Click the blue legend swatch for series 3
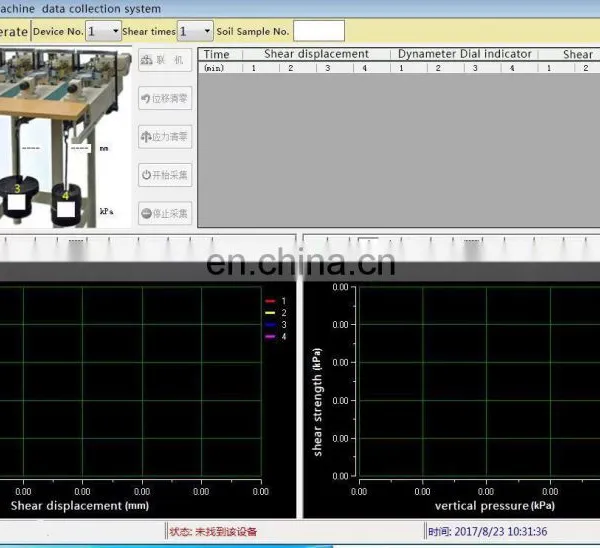Viewport: 600px width, 548px height. pos(270,325)
